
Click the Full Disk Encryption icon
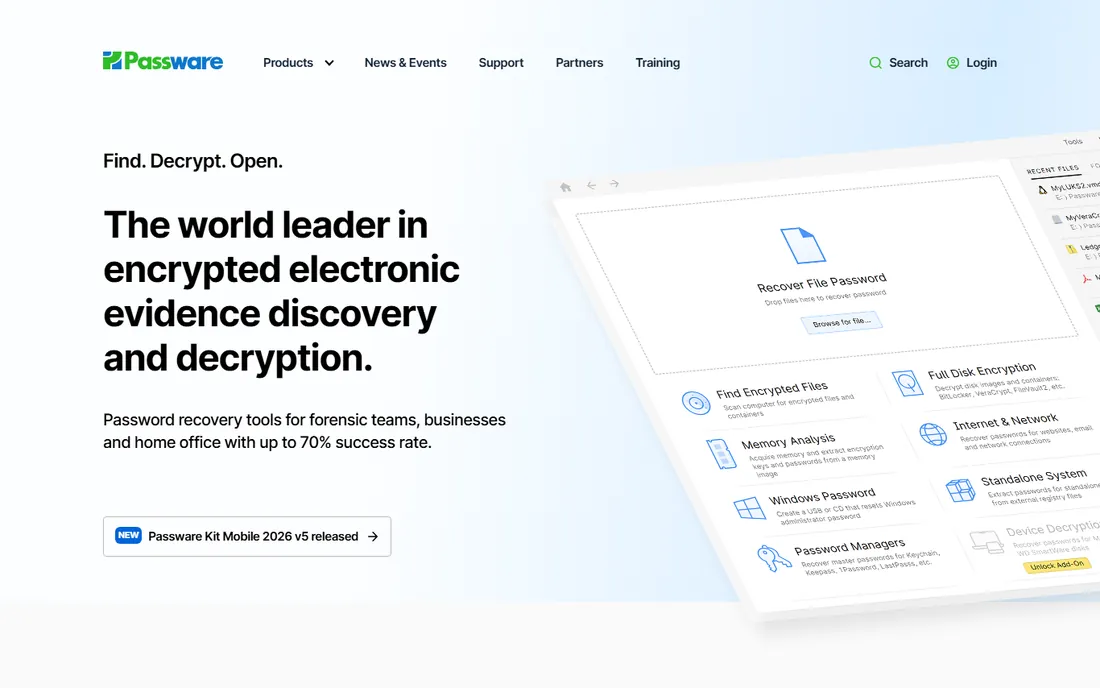point(907,384)
